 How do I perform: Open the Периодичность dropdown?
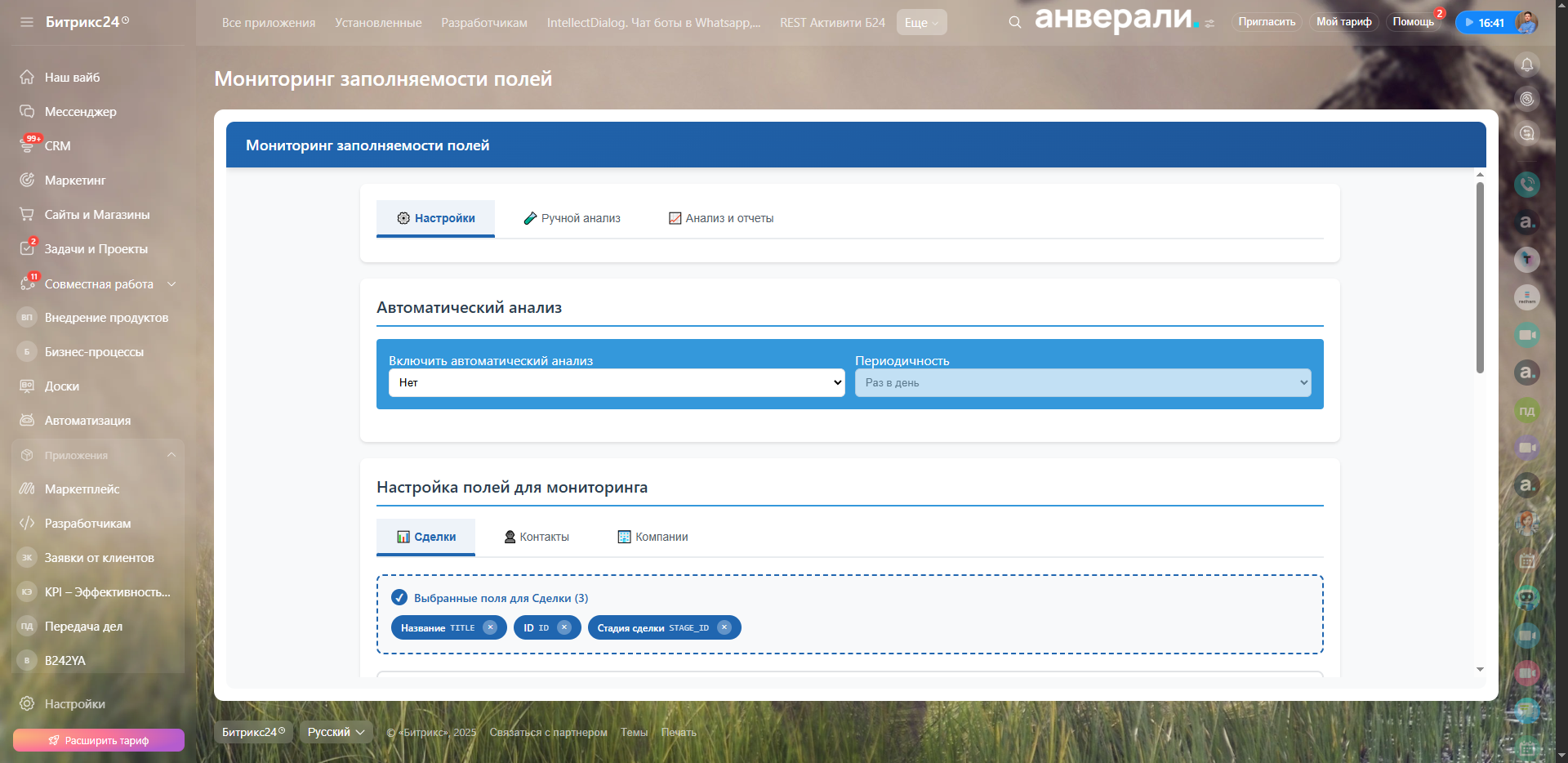pyautogui.click(x=1083, y=383)
